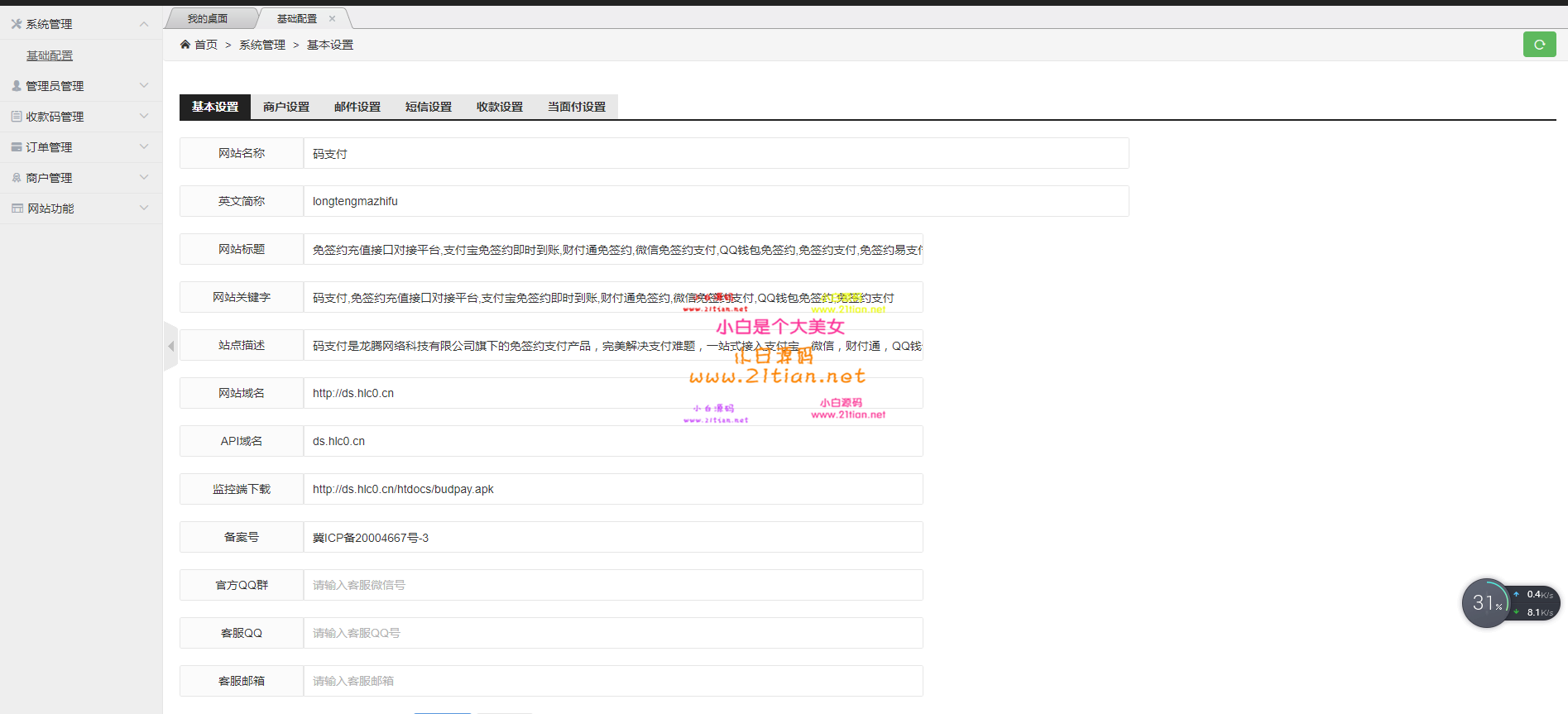Screen dimensions: 1568x714
Task: Click the 网站关键字 input field
Action: (x=613, y=297)
